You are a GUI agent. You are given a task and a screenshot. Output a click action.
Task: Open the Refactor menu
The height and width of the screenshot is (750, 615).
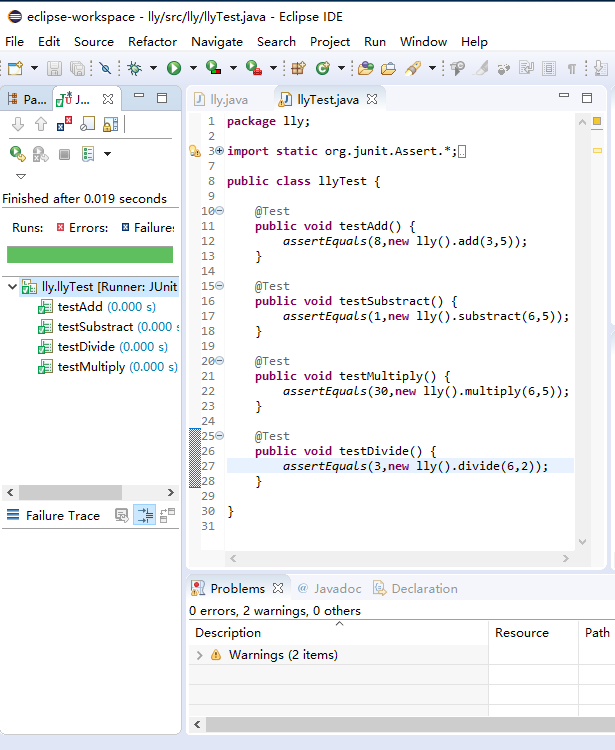(x=152, y=42)
